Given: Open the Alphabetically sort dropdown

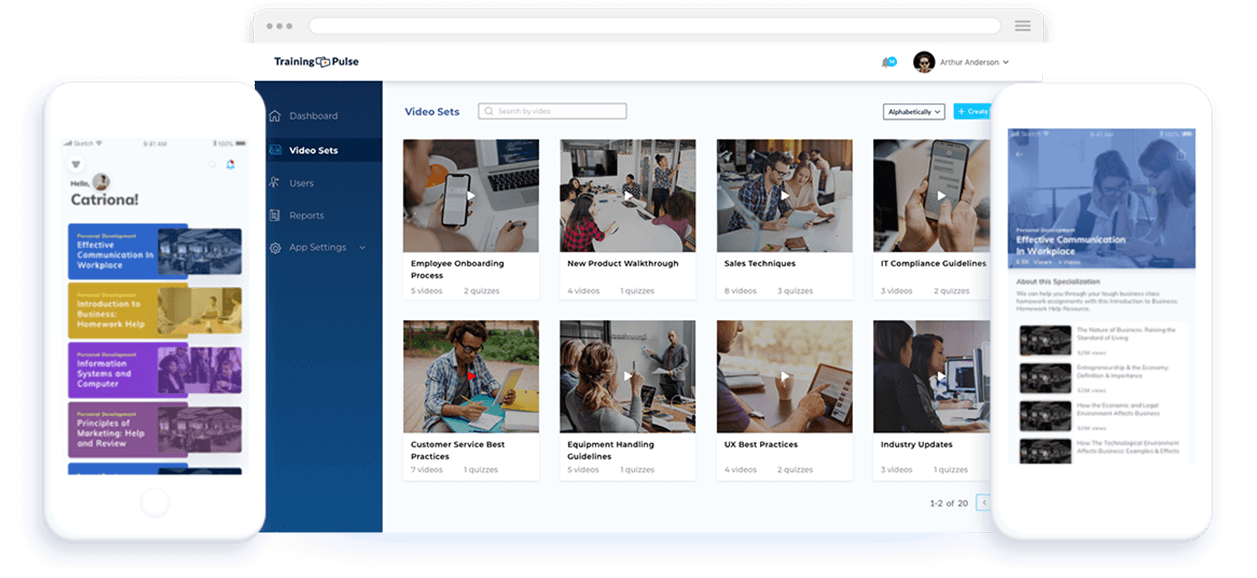Looking at the screenshot, I should tap(913, 111).
